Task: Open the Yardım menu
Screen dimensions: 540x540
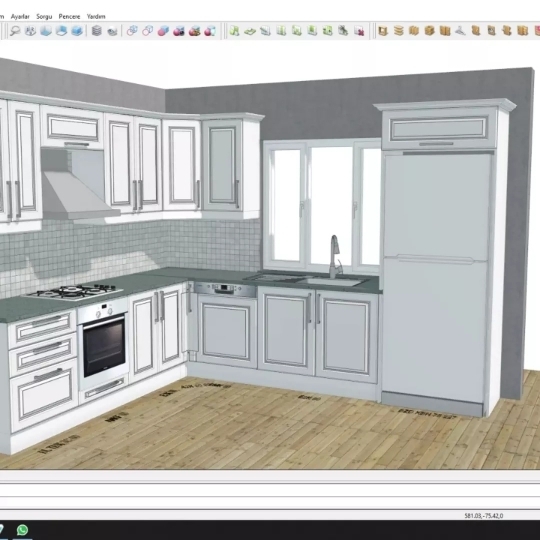Action: pyautogui.click(x=96, y=17)
